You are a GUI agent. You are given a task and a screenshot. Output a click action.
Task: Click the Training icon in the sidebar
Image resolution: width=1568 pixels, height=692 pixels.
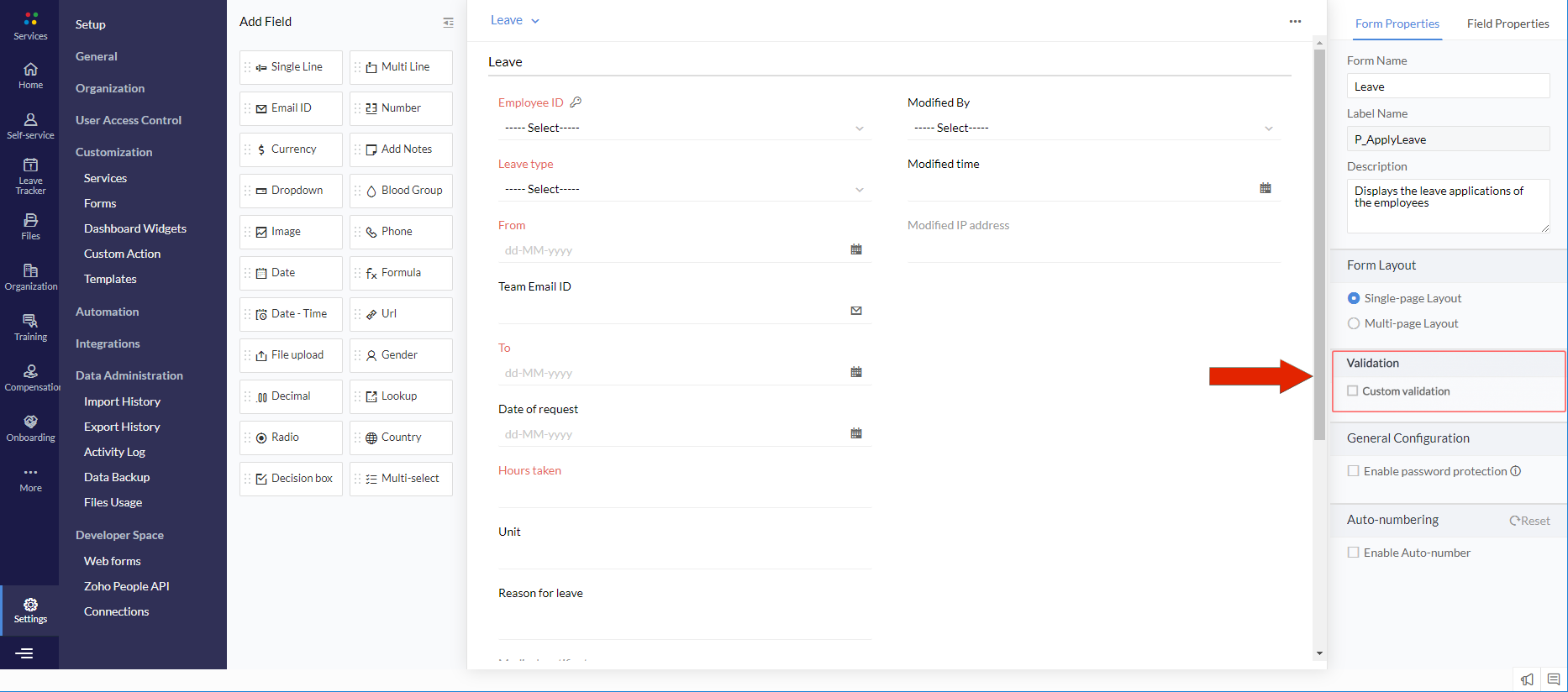30,327
